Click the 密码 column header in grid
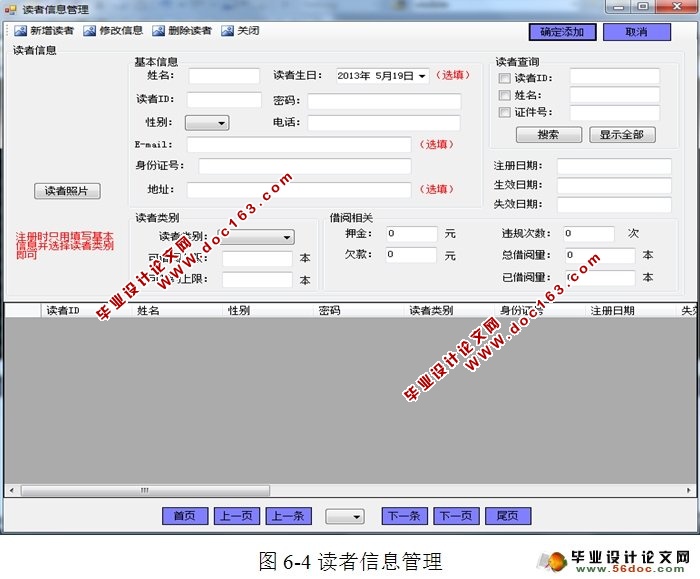Image resolution: width=700 pixels, height=579 pixels. pyautogui.click(x=358, y=311)
